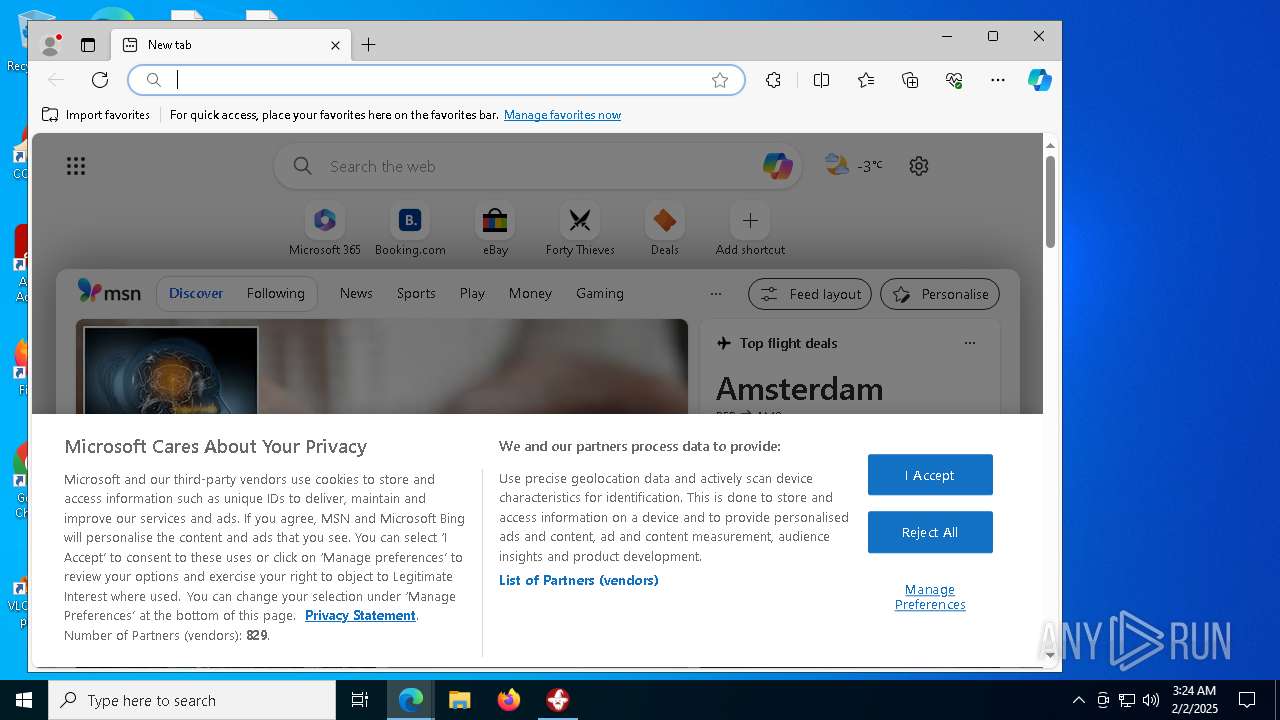This screenshot has width=1280, height=720.
Task: Switch to the Following tab
Action: coord(275,293)
